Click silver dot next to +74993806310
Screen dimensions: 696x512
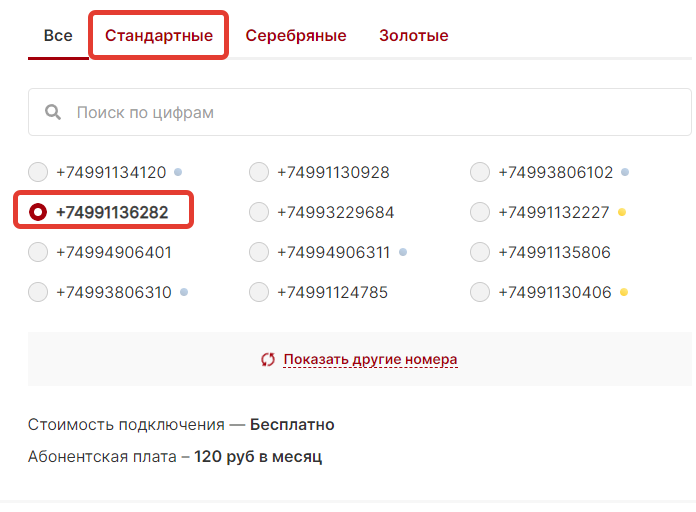coord(184,292)
